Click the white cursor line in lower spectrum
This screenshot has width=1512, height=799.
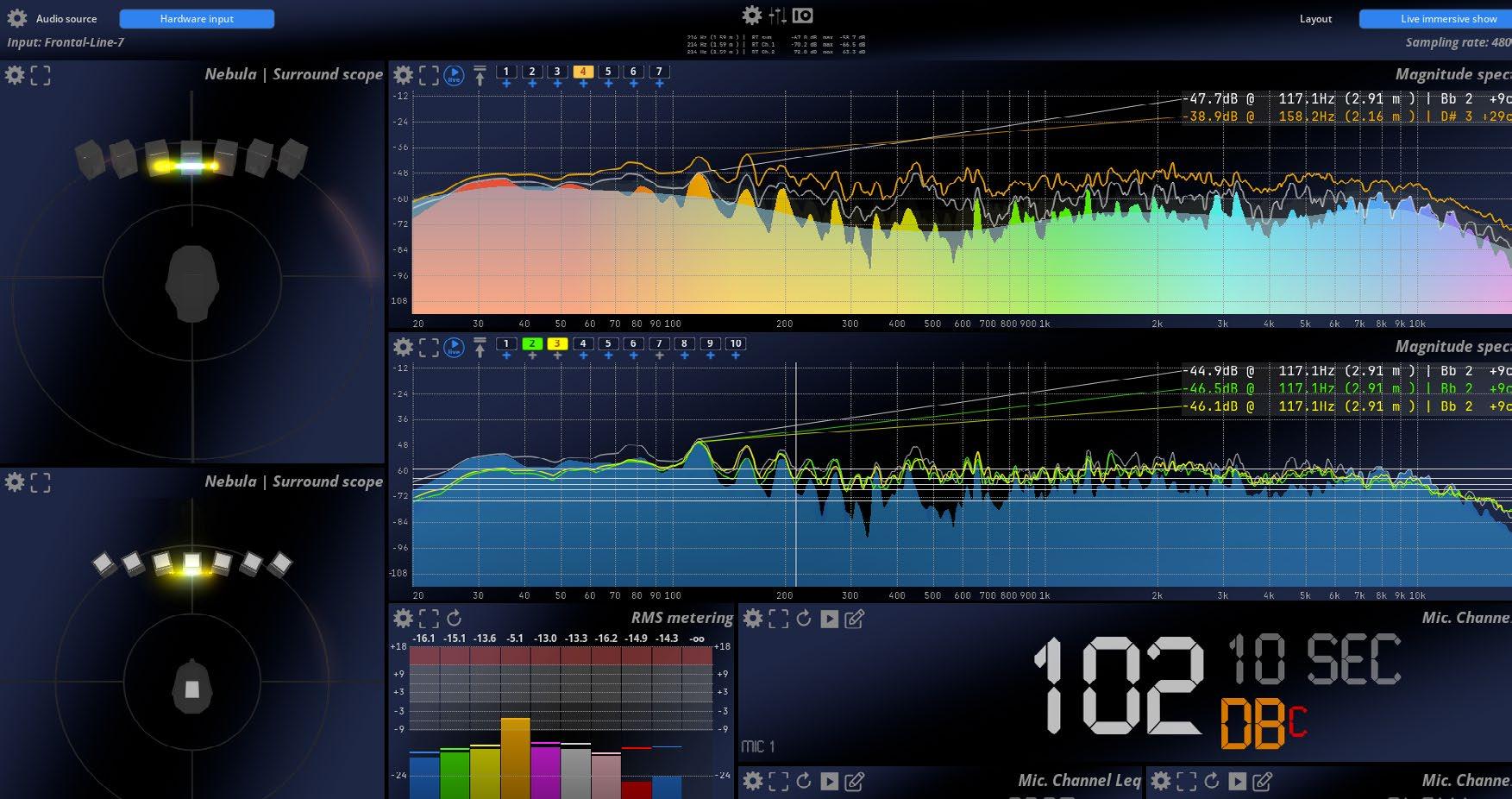click(795, 475)
